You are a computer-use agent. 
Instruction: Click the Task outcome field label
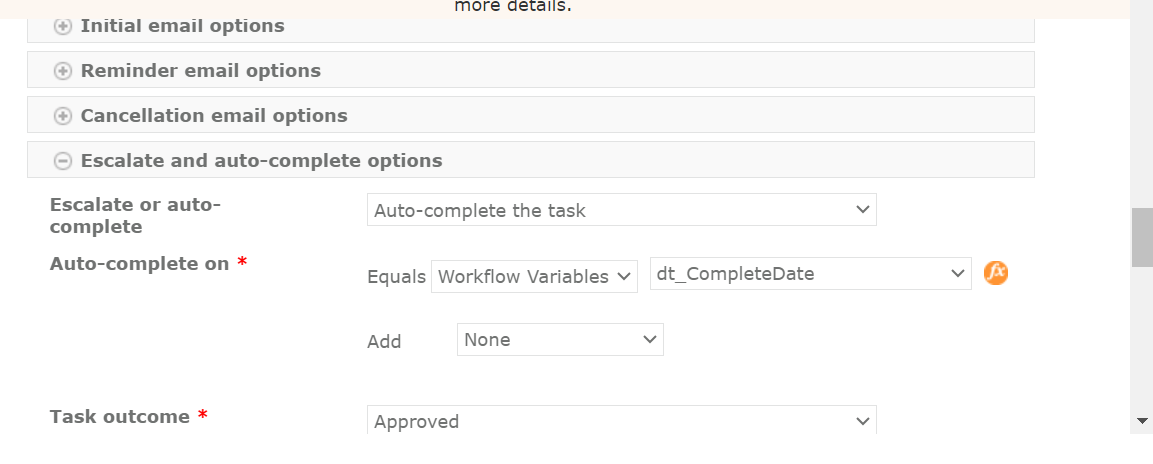pos(119,416)
